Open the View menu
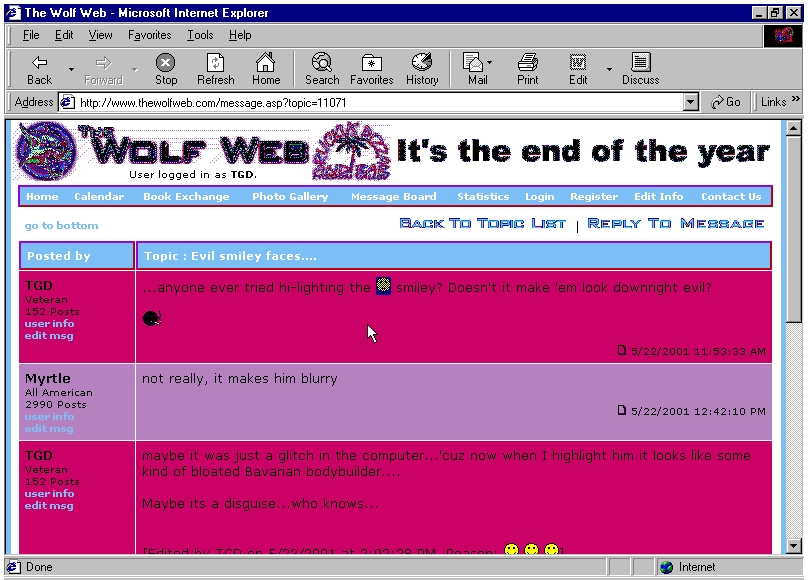808x580 pixels. 100,35
